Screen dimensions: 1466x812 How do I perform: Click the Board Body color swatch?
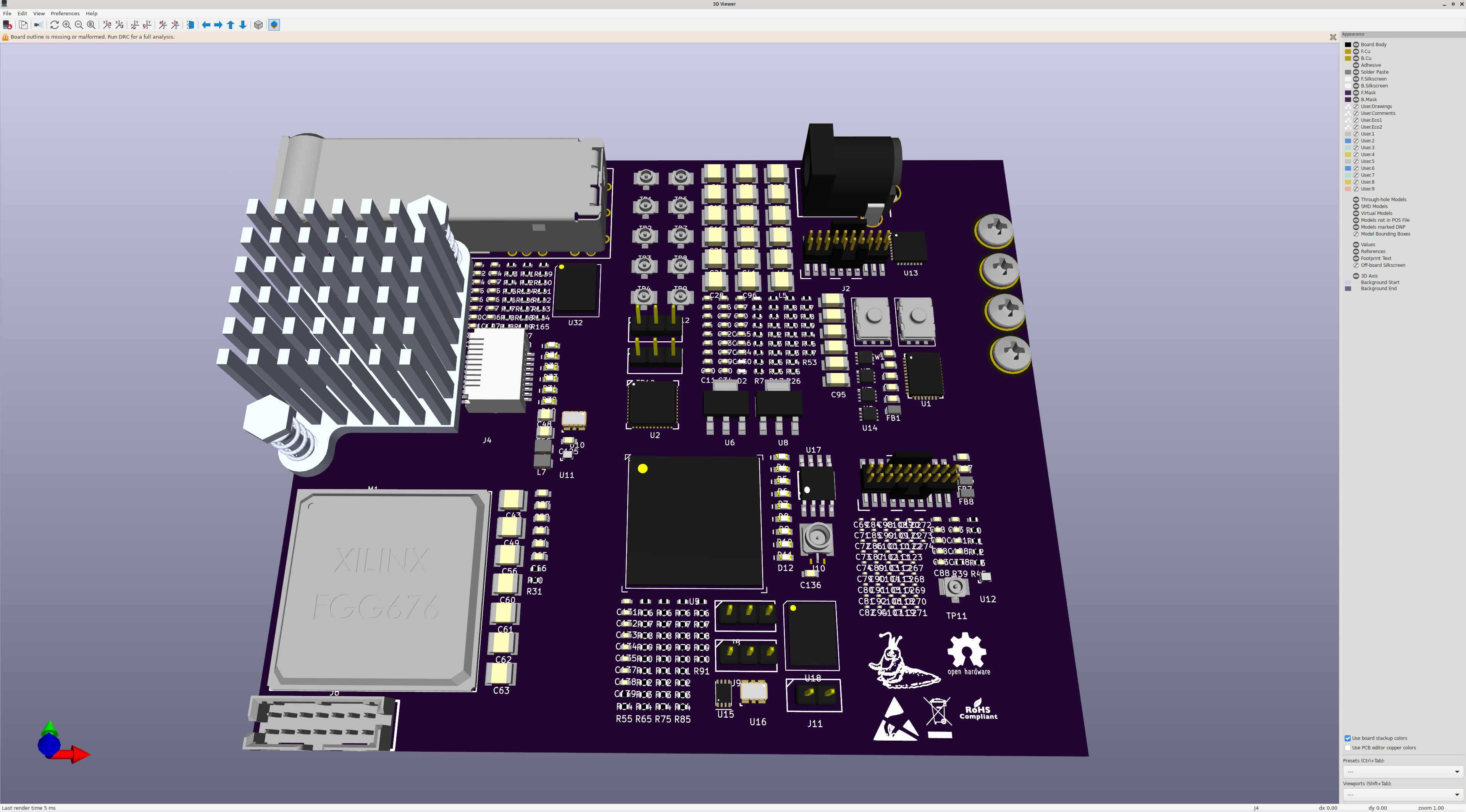tap(1348, 44)
